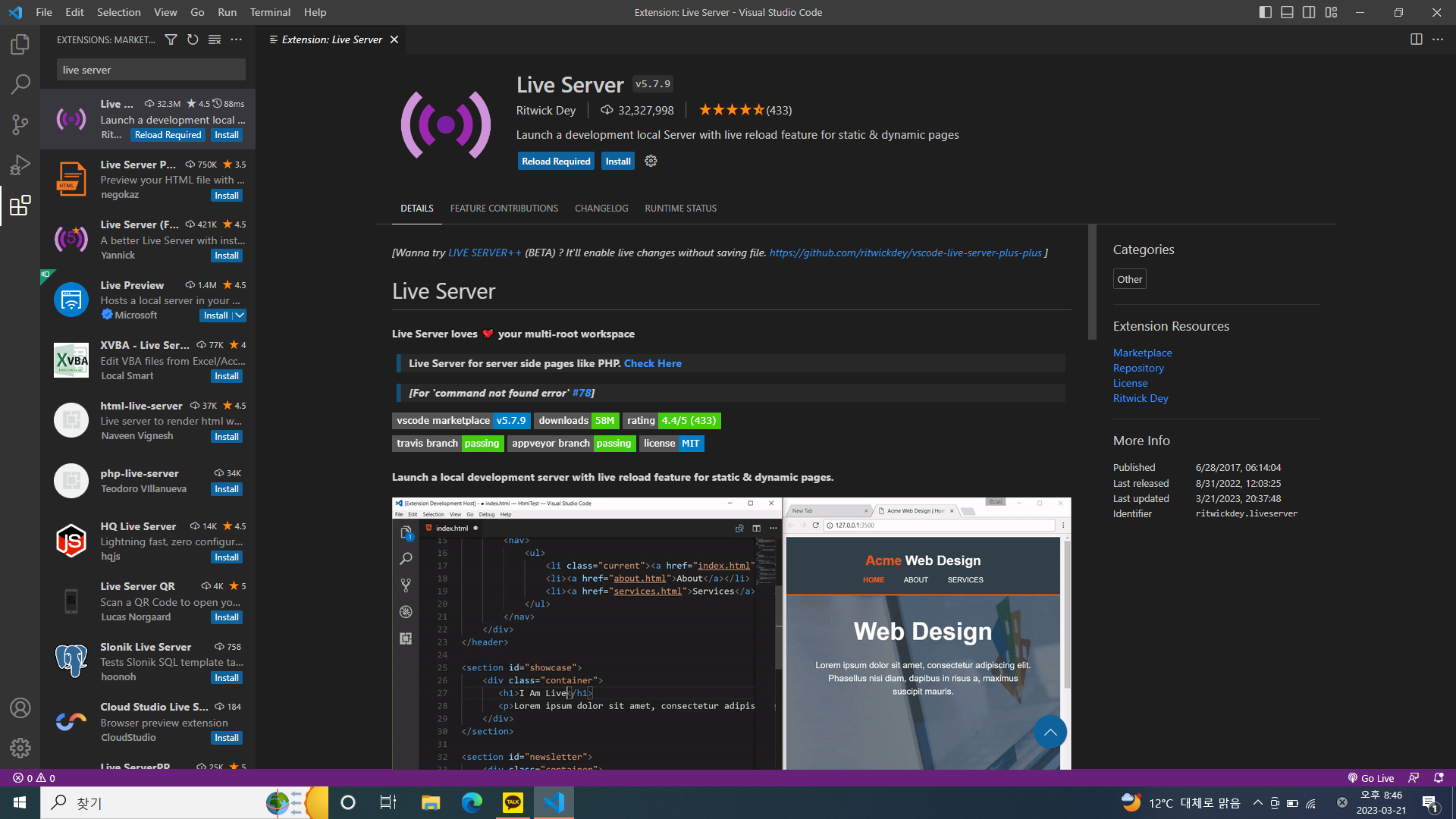This screenshot has height=819, width=1456.
Task: Open editor more actions menu
Action: (x=1438, y=39)
